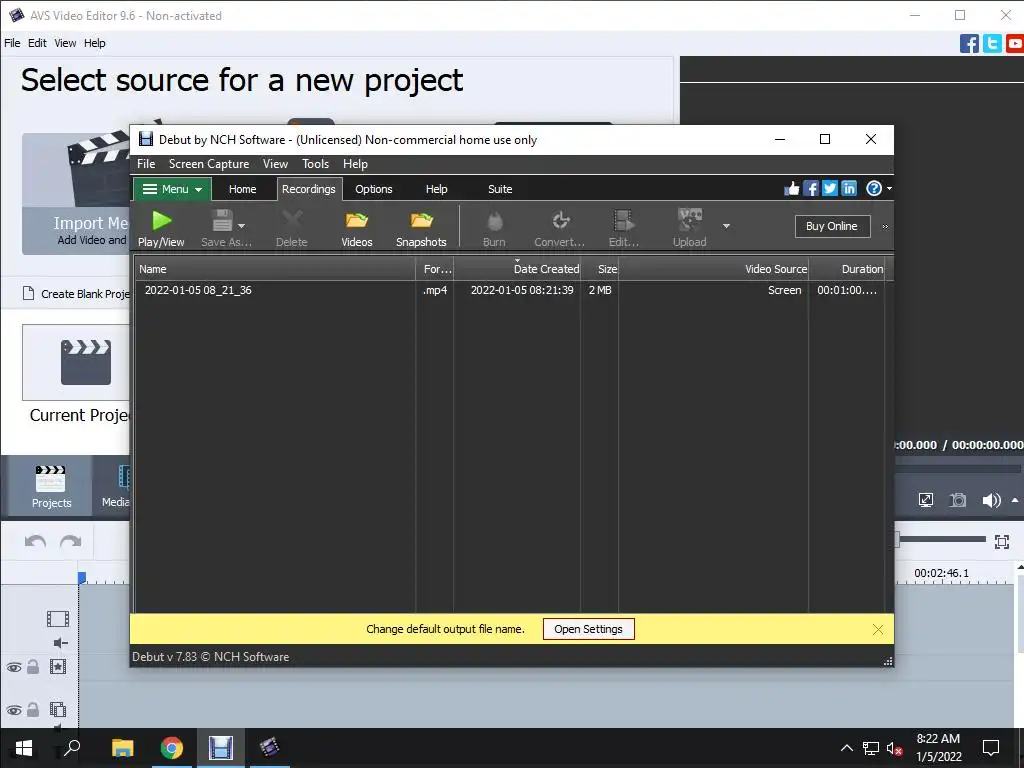This screenshot has height=768, width=1024.
Task: Show hidden system tray icons
Action: click(846, 748)
